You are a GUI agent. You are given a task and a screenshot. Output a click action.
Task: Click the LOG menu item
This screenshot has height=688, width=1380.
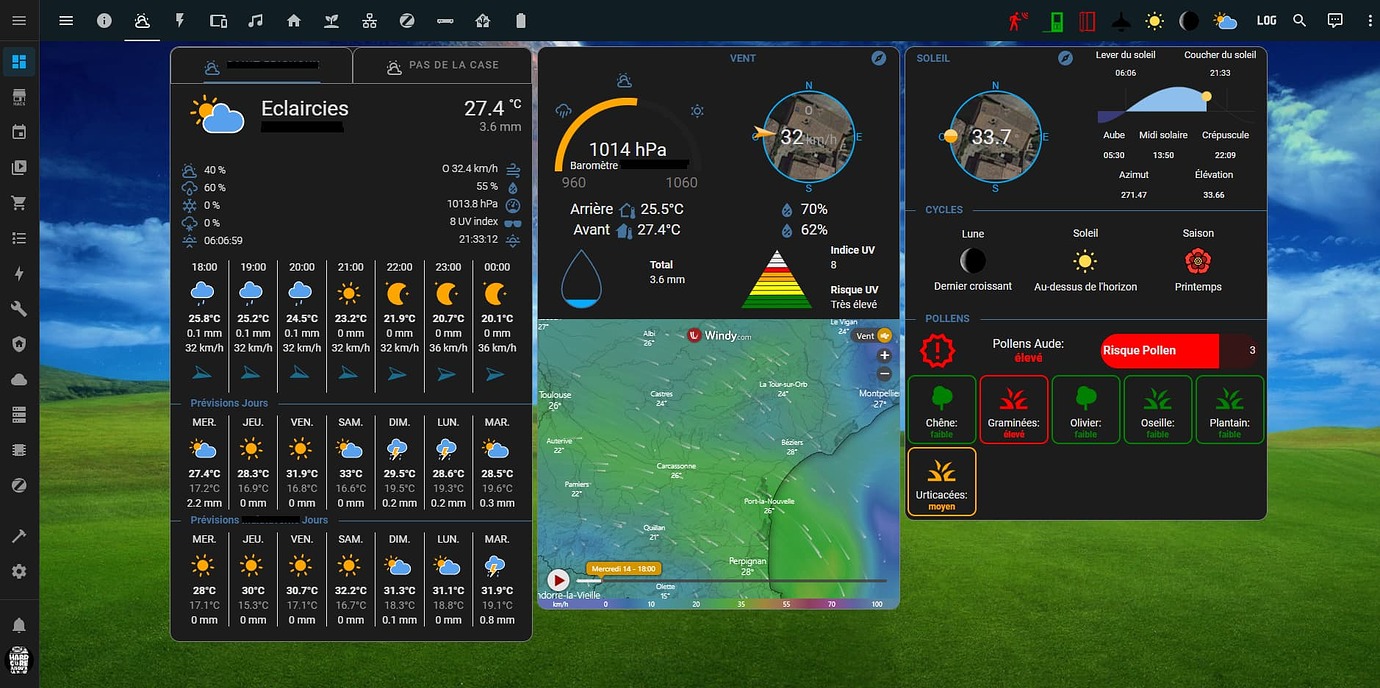[x=1267, y=20]
